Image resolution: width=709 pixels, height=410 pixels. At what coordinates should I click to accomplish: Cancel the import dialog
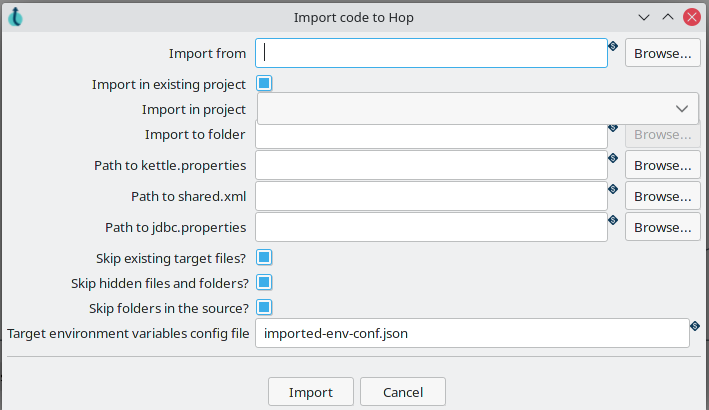click(x=402, y=391)
